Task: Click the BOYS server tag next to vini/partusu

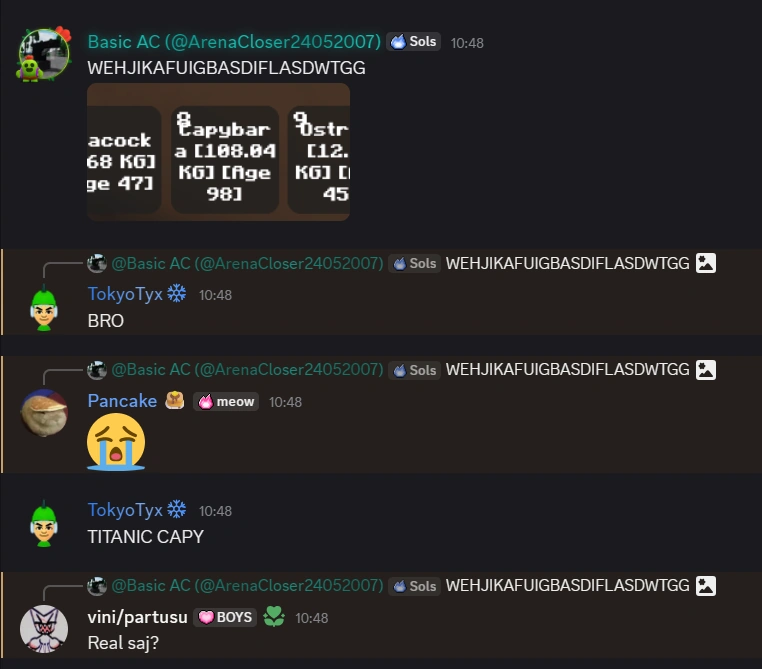Action: (x=225, y=617)
